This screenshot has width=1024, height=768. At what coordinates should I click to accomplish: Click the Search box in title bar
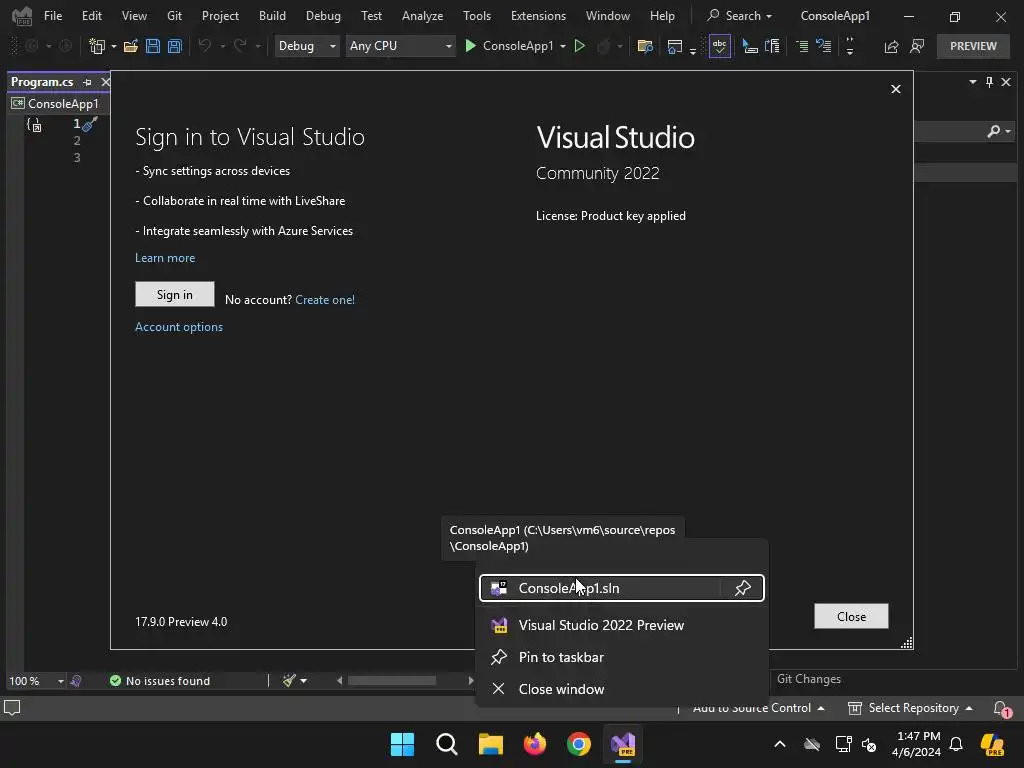pos(740,16)
